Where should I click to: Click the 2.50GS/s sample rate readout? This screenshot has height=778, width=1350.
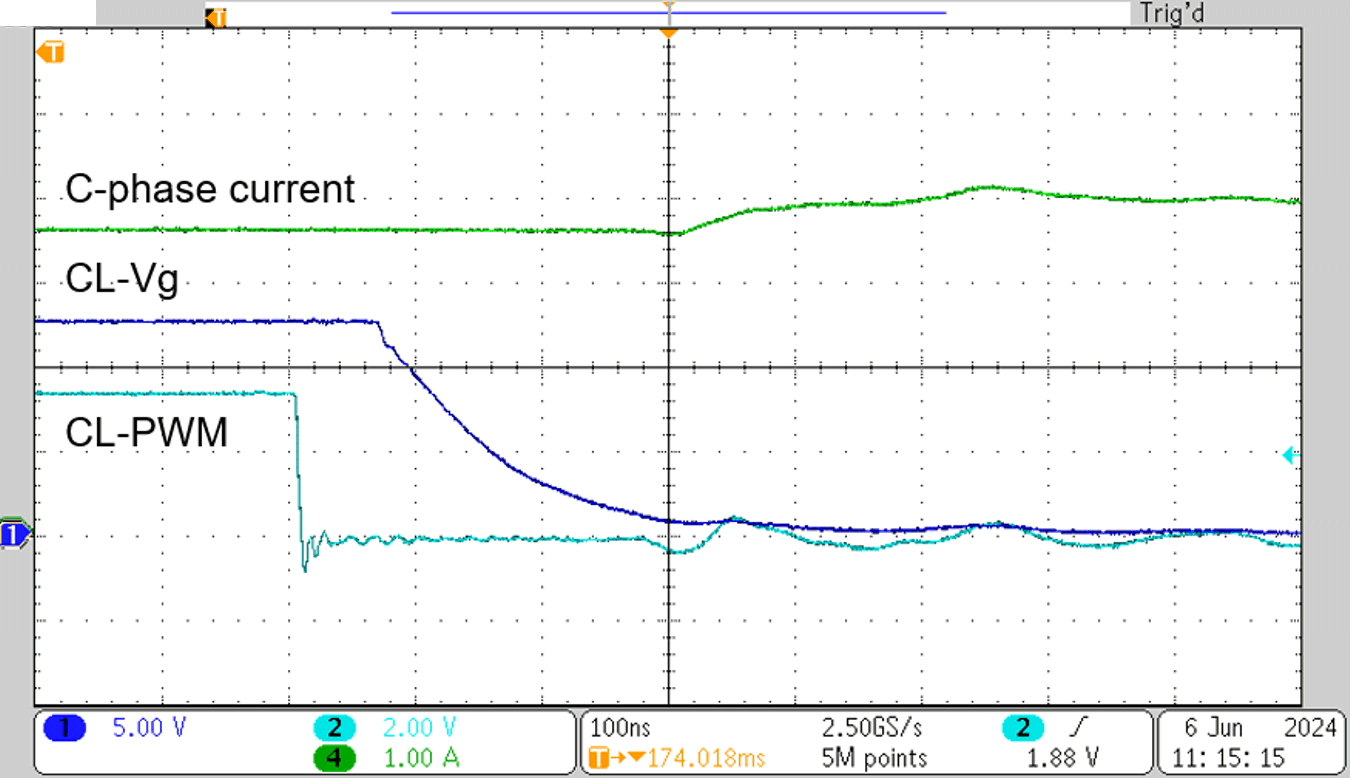tap(871, 729)
